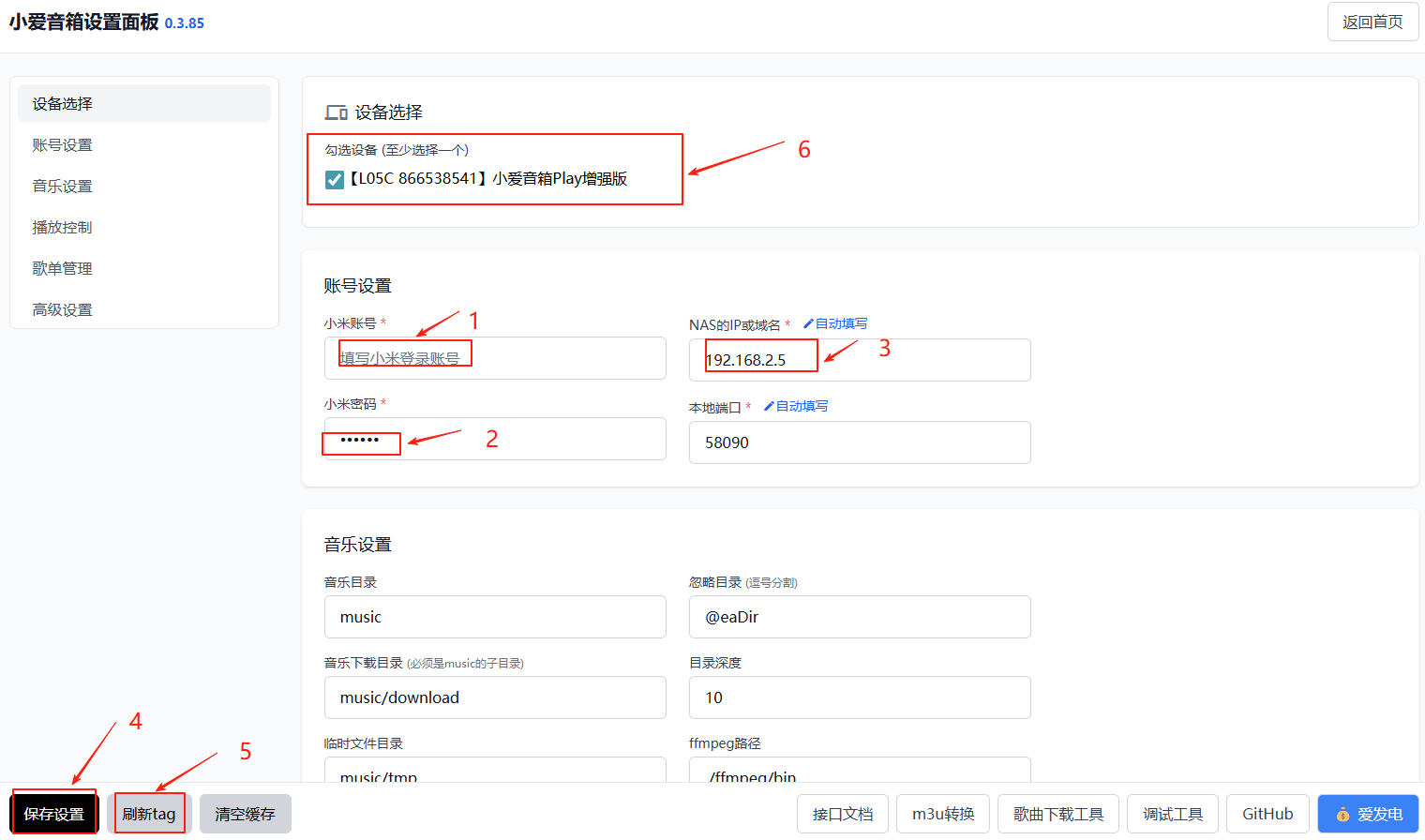This screenshot has width=1425, height=840.
Task: Click the 保存设置 button
Action: click(54, 814)
